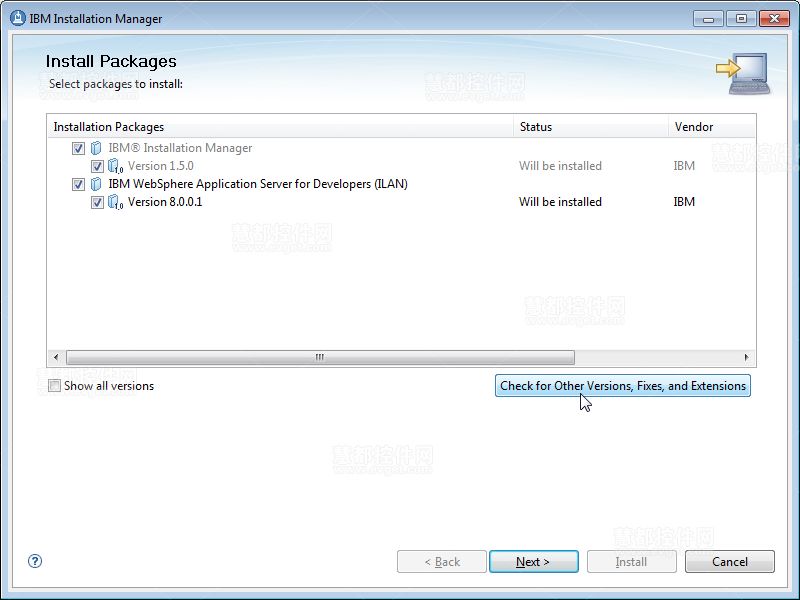Click the Will be installed status for Version 1.5.0

(560, 166)
